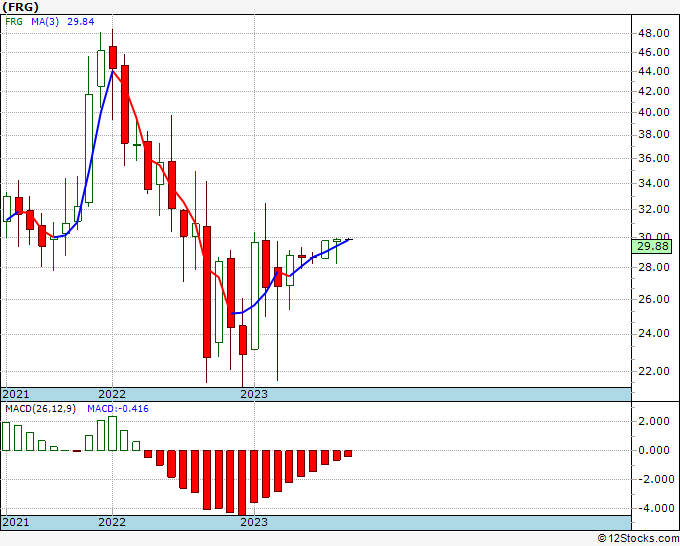Click the 32.00 price axis label
Image resolution: width=680 pixels, height=546 pixels.
click(x=654, y=209)
